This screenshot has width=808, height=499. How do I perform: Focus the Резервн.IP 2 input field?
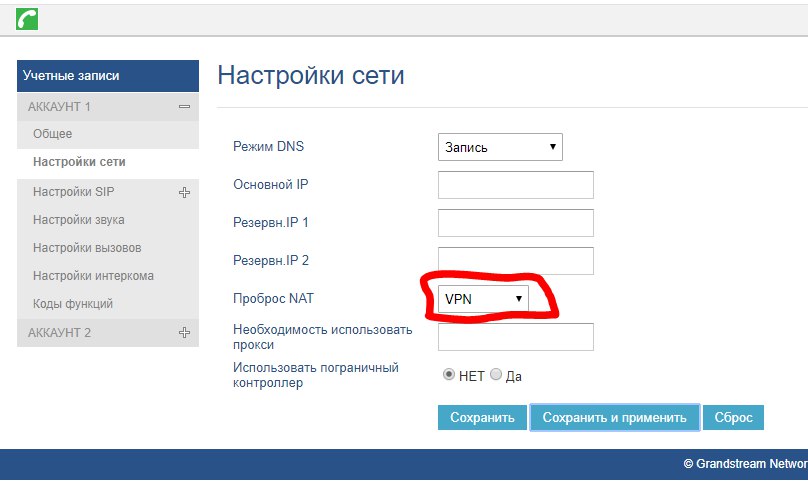click(515, 261)
